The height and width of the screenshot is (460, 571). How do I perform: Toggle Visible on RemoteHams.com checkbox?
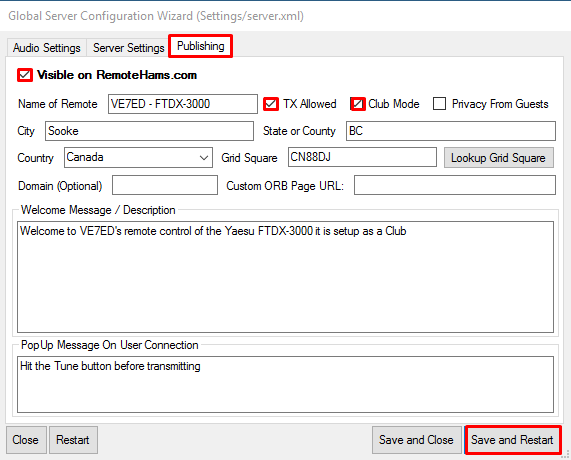click(25, 75)
